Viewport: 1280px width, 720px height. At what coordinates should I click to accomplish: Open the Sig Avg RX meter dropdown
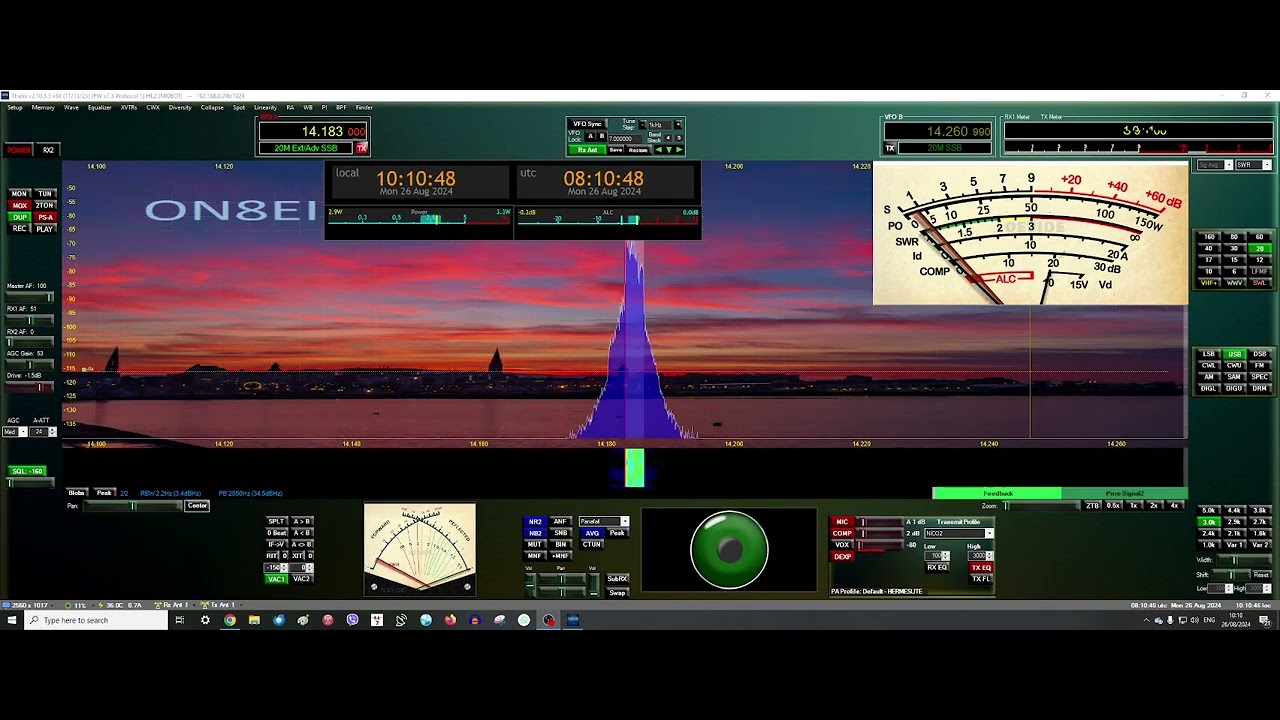(1215, 165)
